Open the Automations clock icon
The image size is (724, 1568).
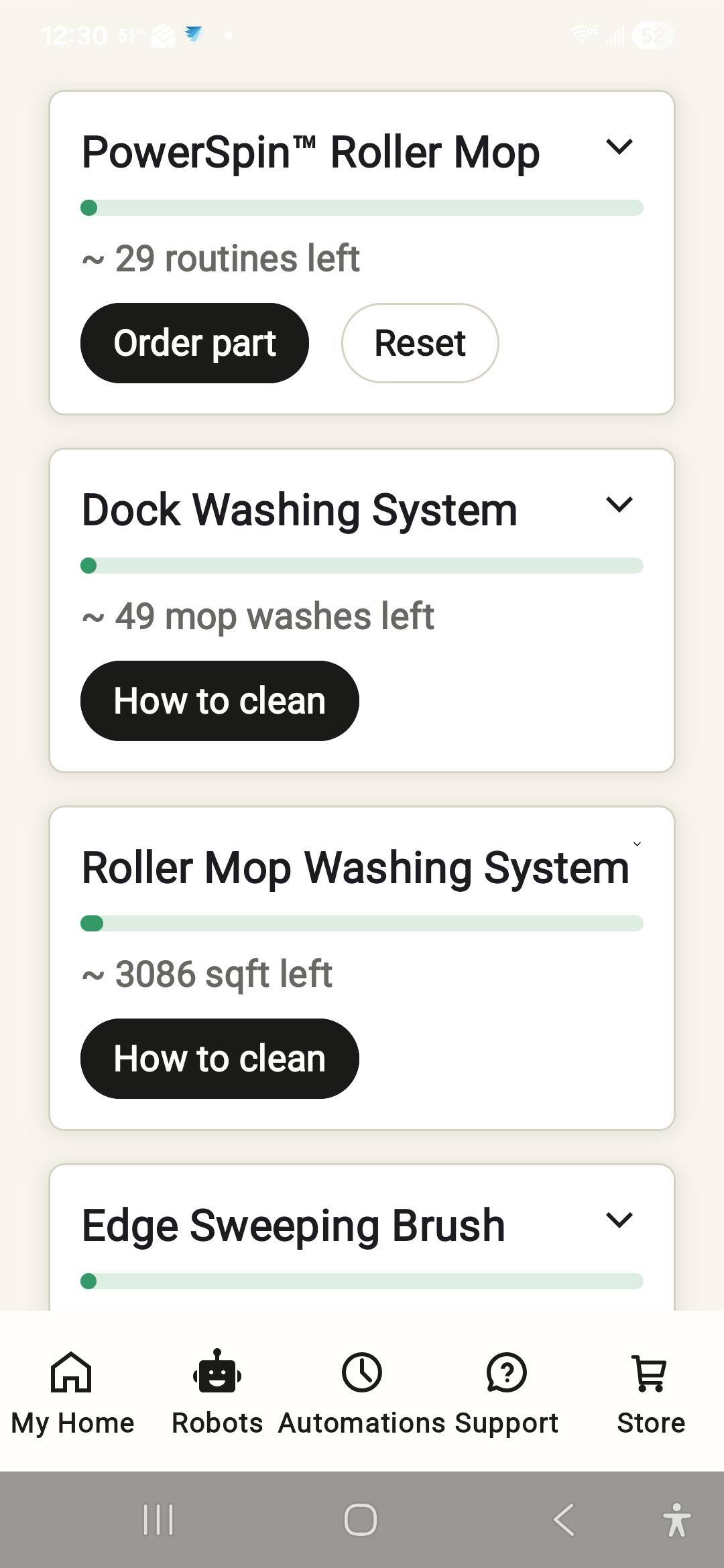[362, 1372]
